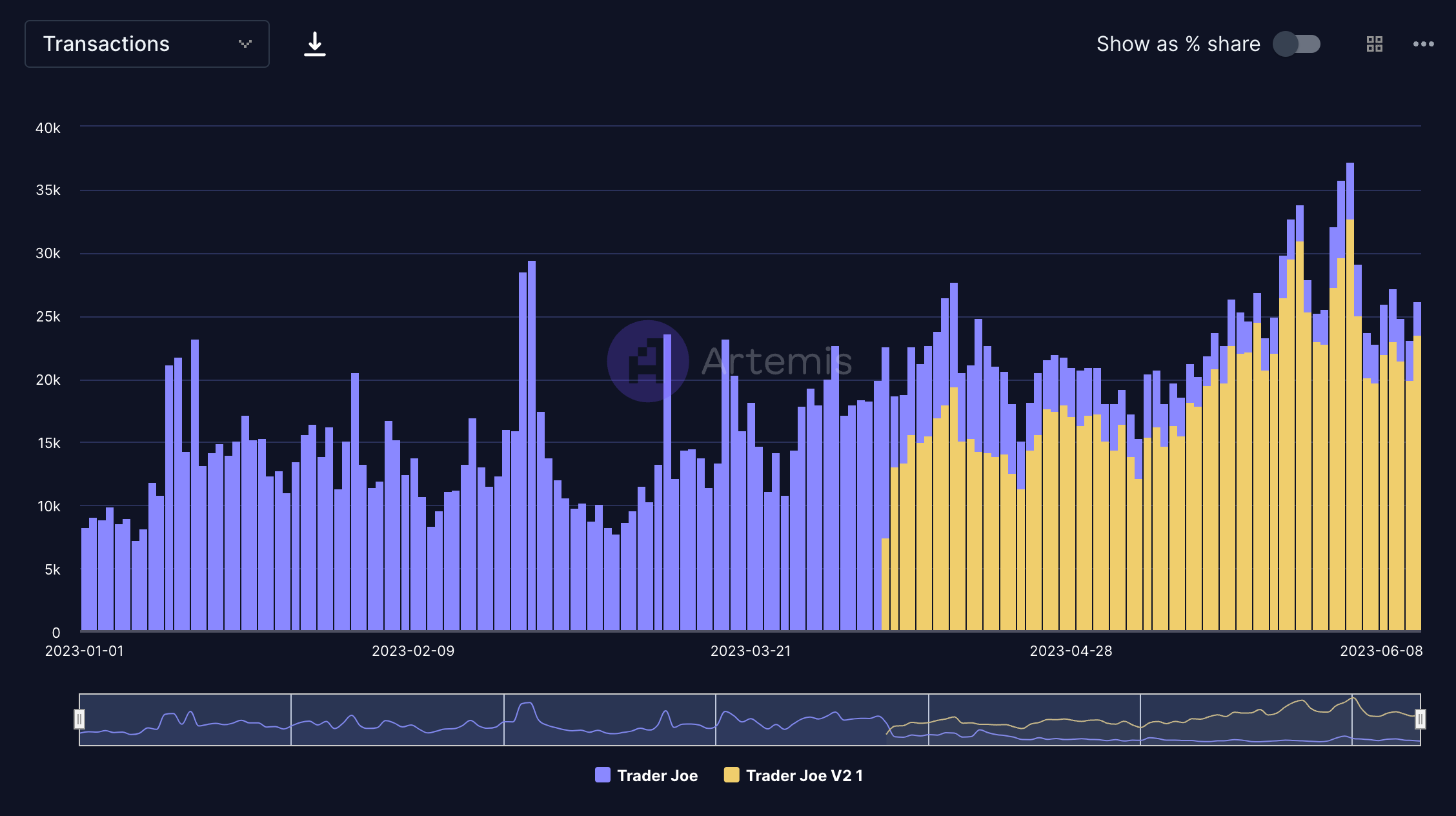Click the purple Trader Joe legend square
Viewport: 1456px width, 816px height.
[x=602, y=775]
